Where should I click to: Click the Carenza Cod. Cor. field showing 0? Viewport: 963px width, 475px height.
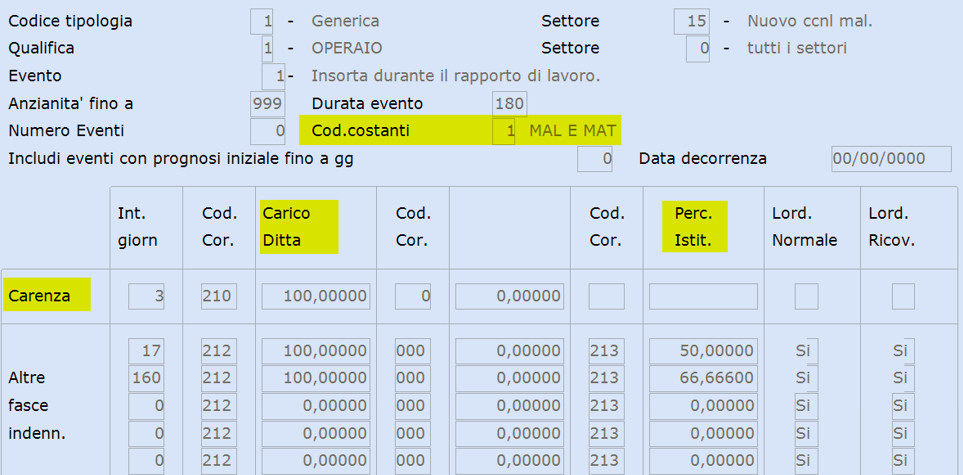pos(413,296)
